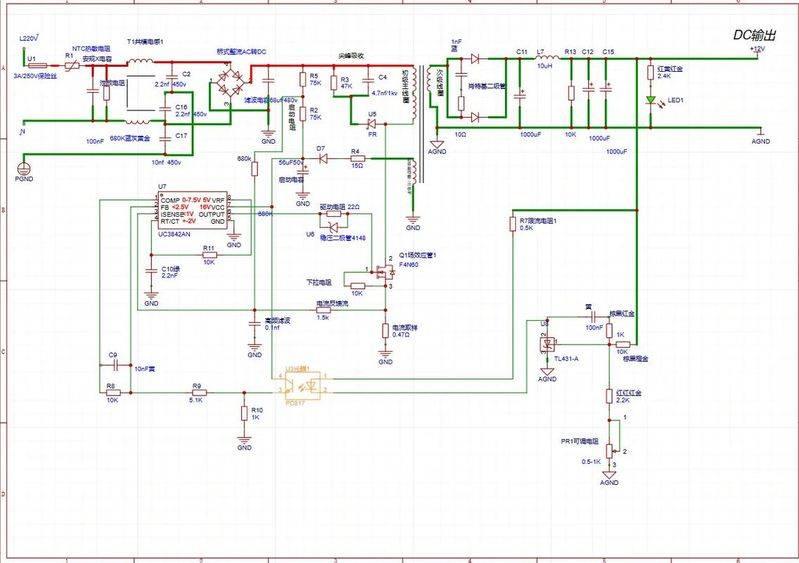Select the C10 2.2nF capacitor symbol
The height and width of the screenshot is (563, 799).
151,271
